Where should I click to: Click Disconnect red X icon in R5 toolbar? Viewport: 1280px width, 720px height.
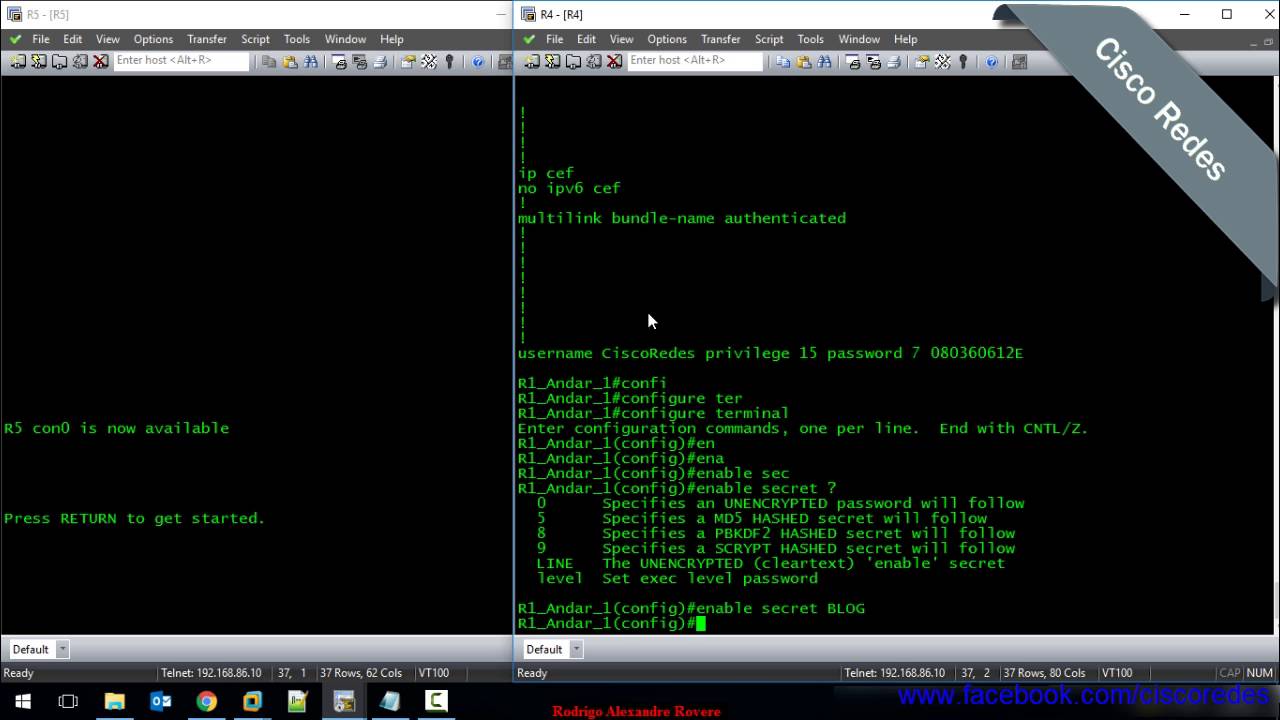click(100, 61)
